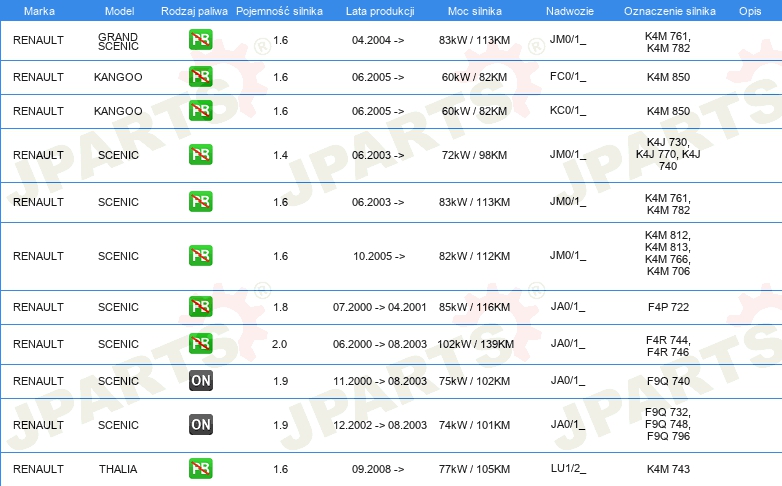Click the petrol icon in the SCENIC 2.0 row
This screenshot has width=782, height=486.
pos(200,343)
